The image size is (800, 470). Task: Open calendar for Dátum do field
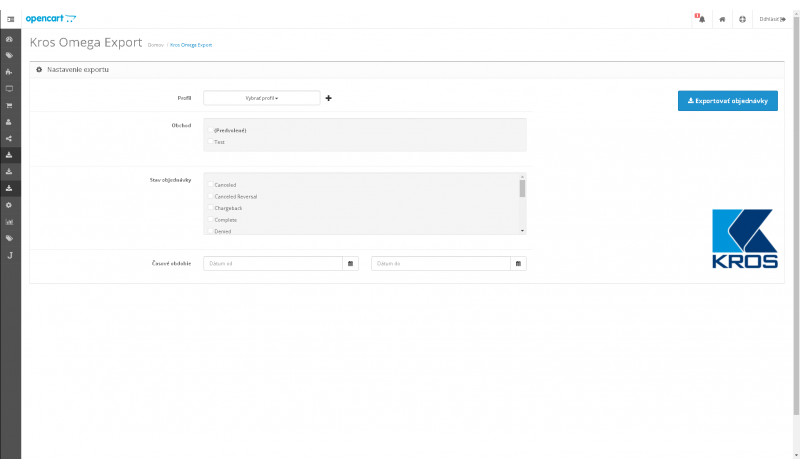(518, 263)
